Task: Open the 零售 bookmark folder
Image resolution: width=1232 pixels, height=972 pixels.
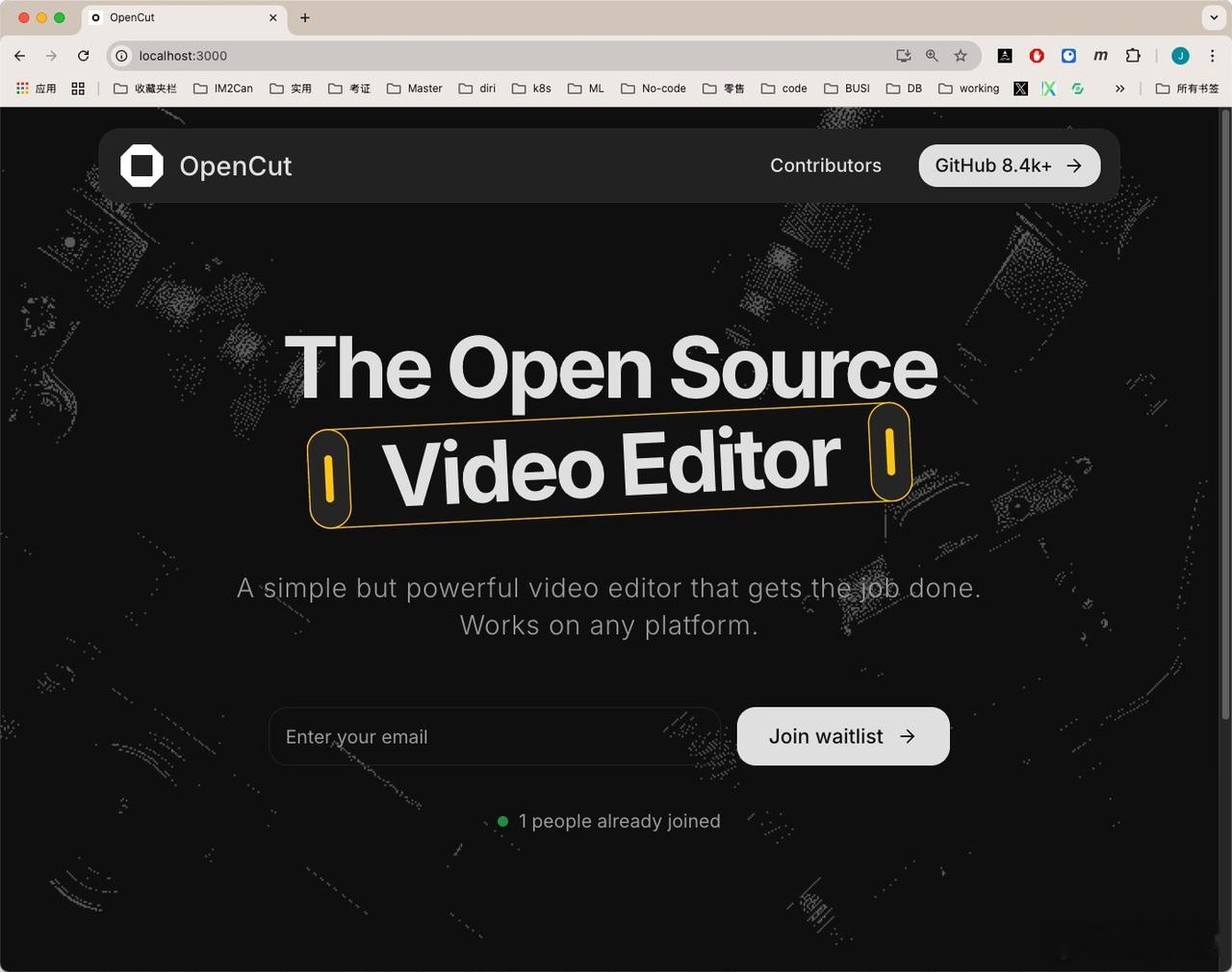Action: [x=724, y=89]
